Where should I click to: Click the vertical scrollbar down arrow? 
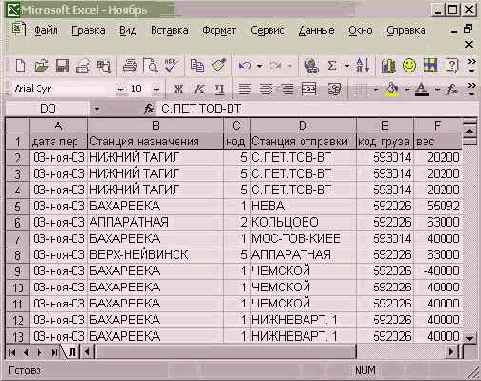[x=469, y=338]
